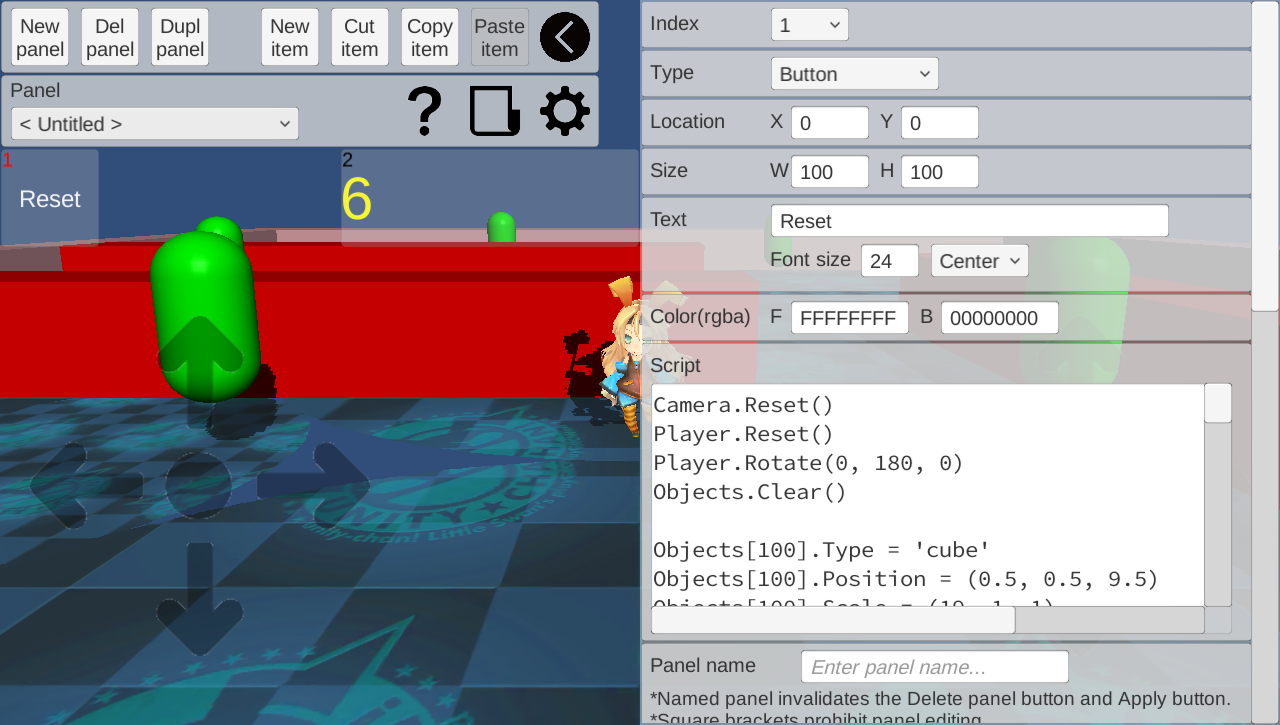Create a new panel

click(40, 38)
